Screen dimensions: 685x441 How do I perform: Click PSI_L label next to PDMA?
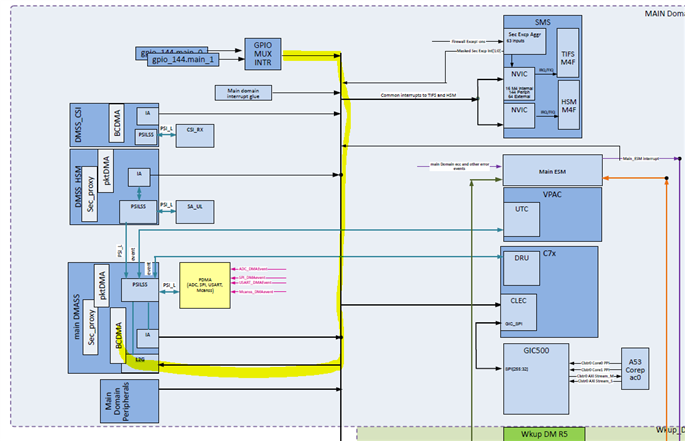(170, 285)
